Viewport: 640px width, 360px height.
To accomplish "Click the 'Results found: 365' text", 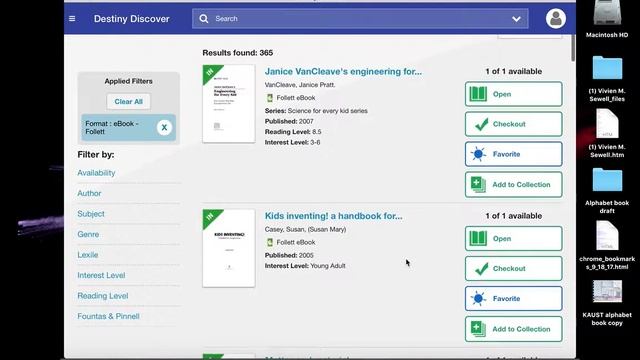I will pos(238,53).
